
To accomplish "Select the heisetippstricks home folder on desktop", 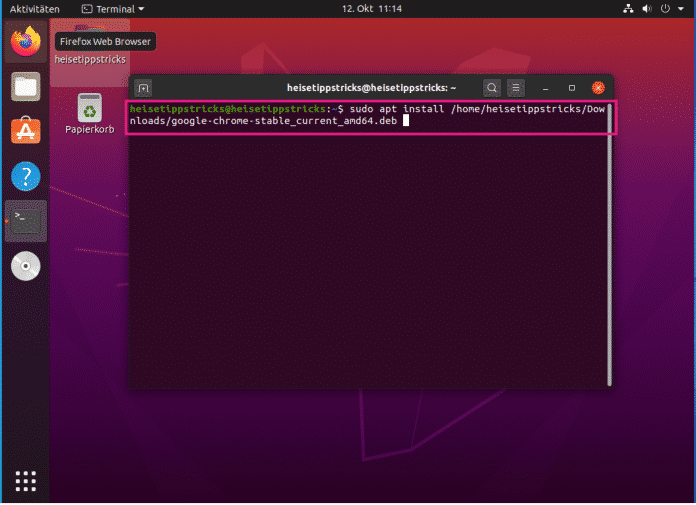I will [90, 48].
